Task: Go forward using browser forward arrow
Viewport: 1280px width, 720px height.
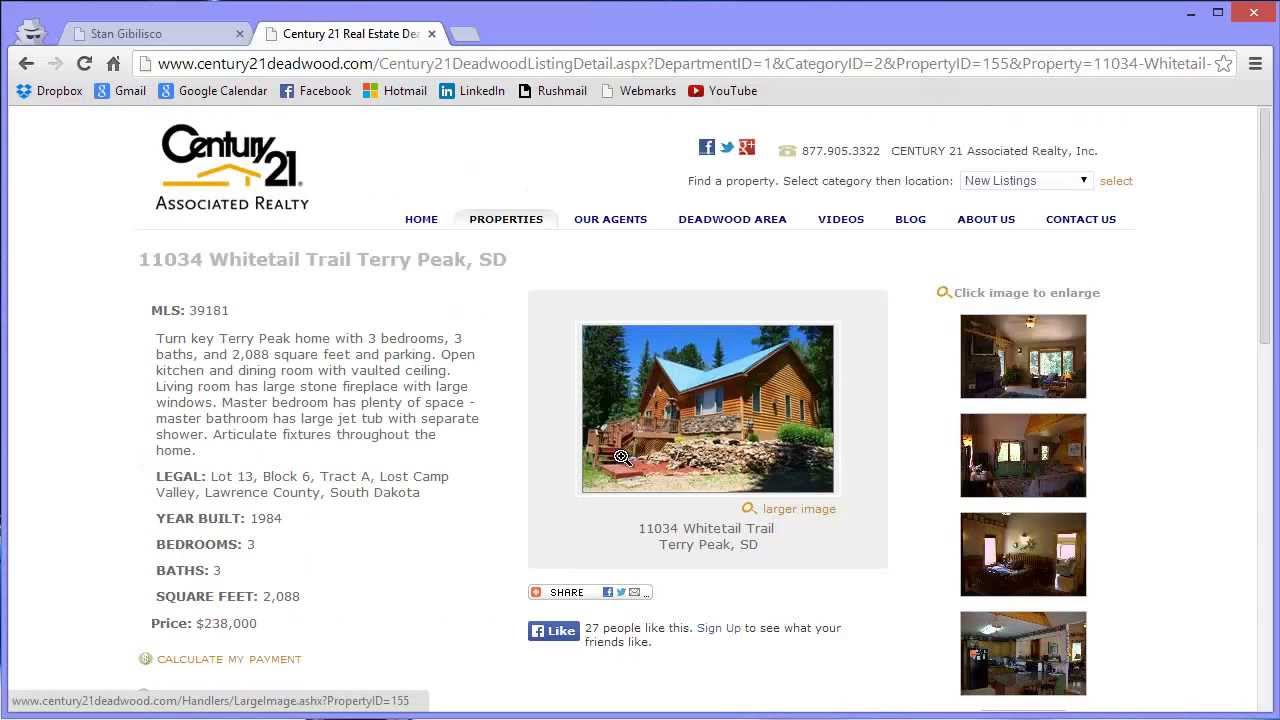Action: coord(55,64)
